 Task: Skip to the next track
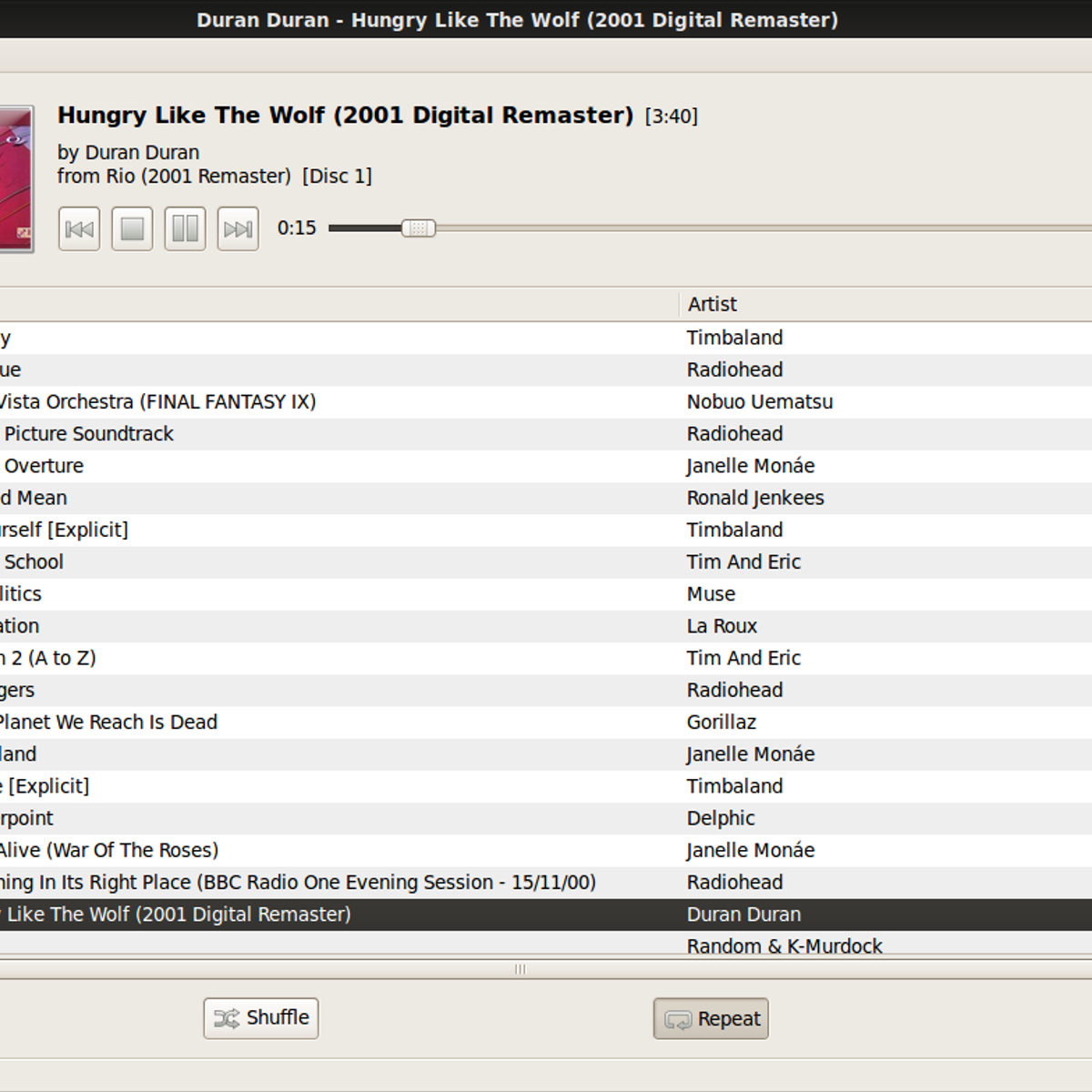238,228
